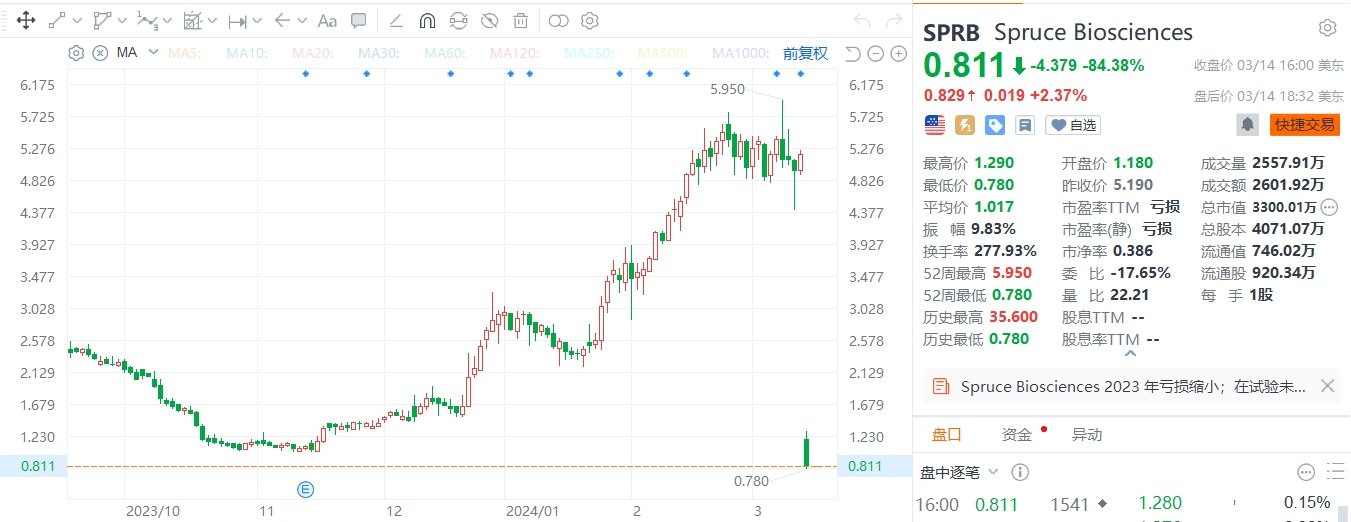Add a comment bubble annotation
This screenshot has width=1351, height=522.
359,20
